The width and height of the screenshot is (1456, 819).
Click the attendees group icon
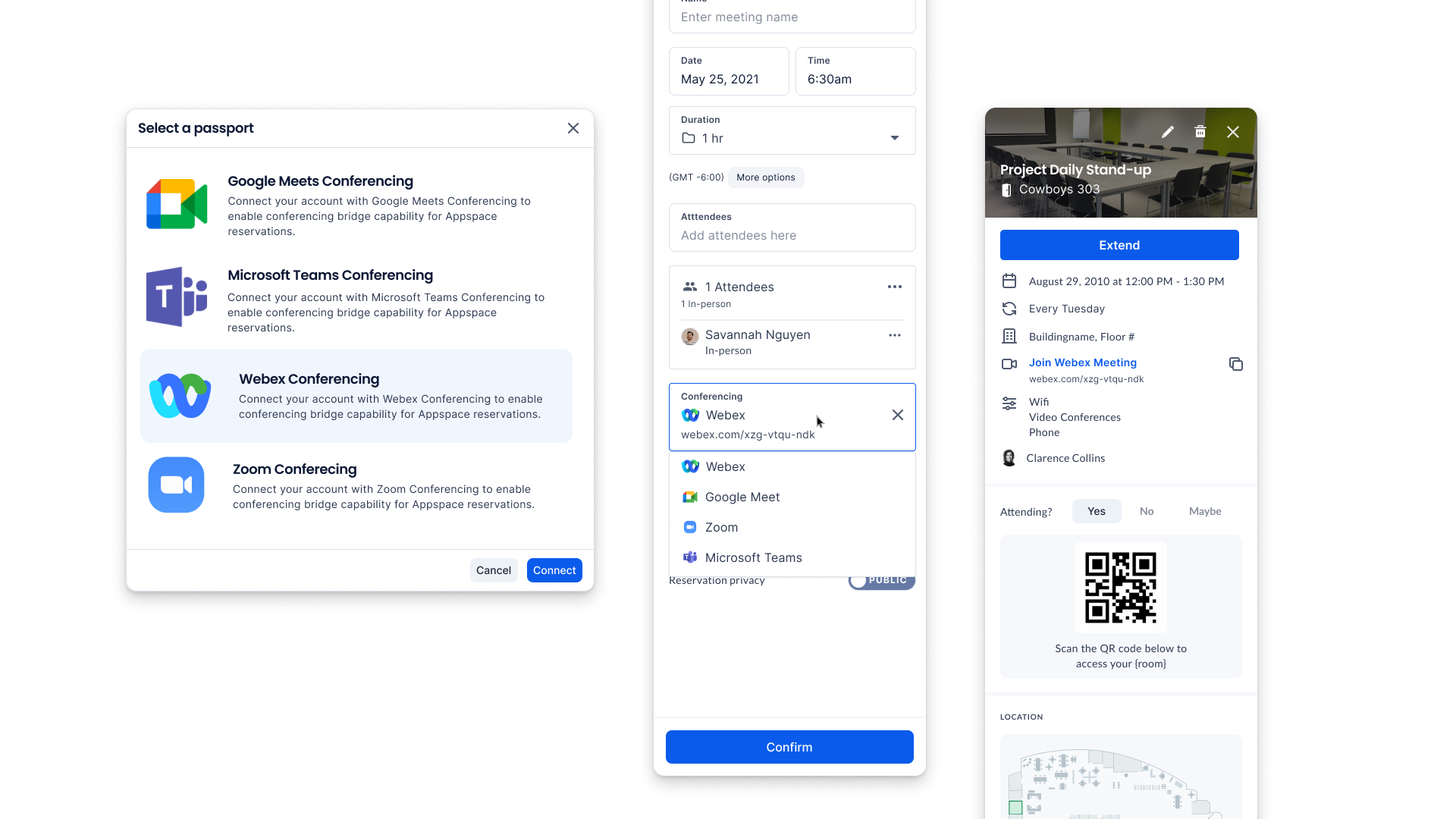[x=689, y=287]
